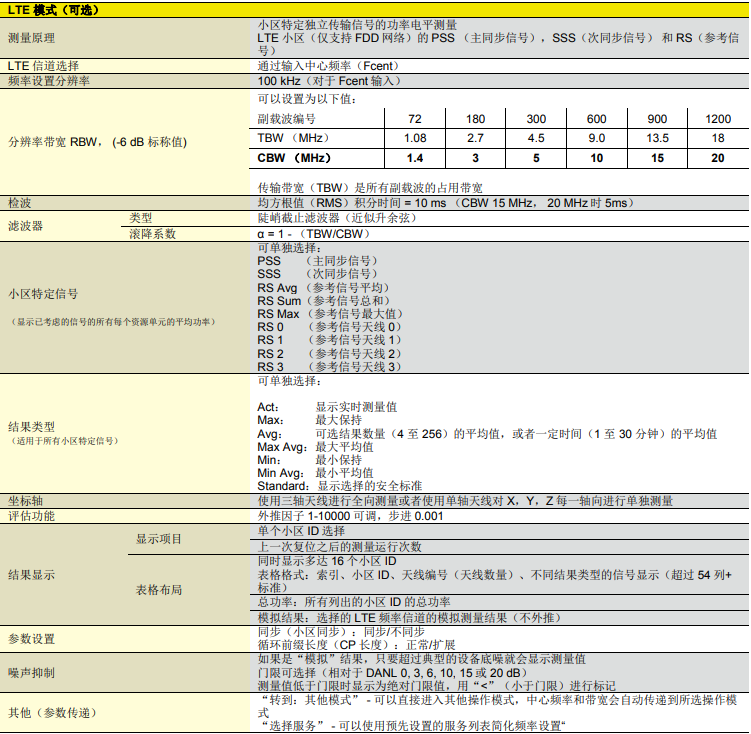Image resolution: width=751 pixels, height=734 pixels.
Task: Click the 'CBW （MHz）' row header
Action: click(294, 158)
